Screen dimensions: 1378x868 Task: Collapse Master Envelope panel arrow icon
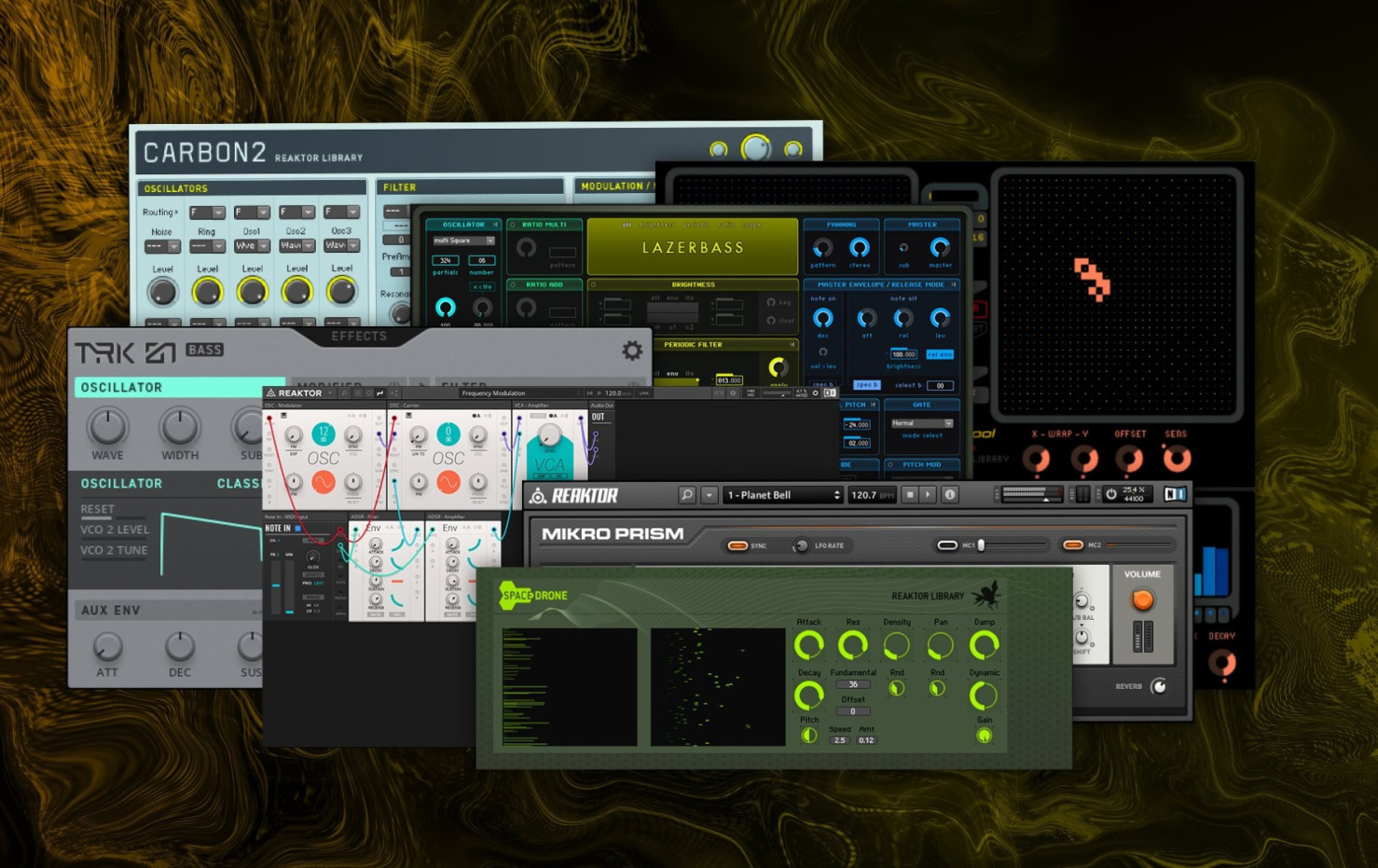point(954,284)
